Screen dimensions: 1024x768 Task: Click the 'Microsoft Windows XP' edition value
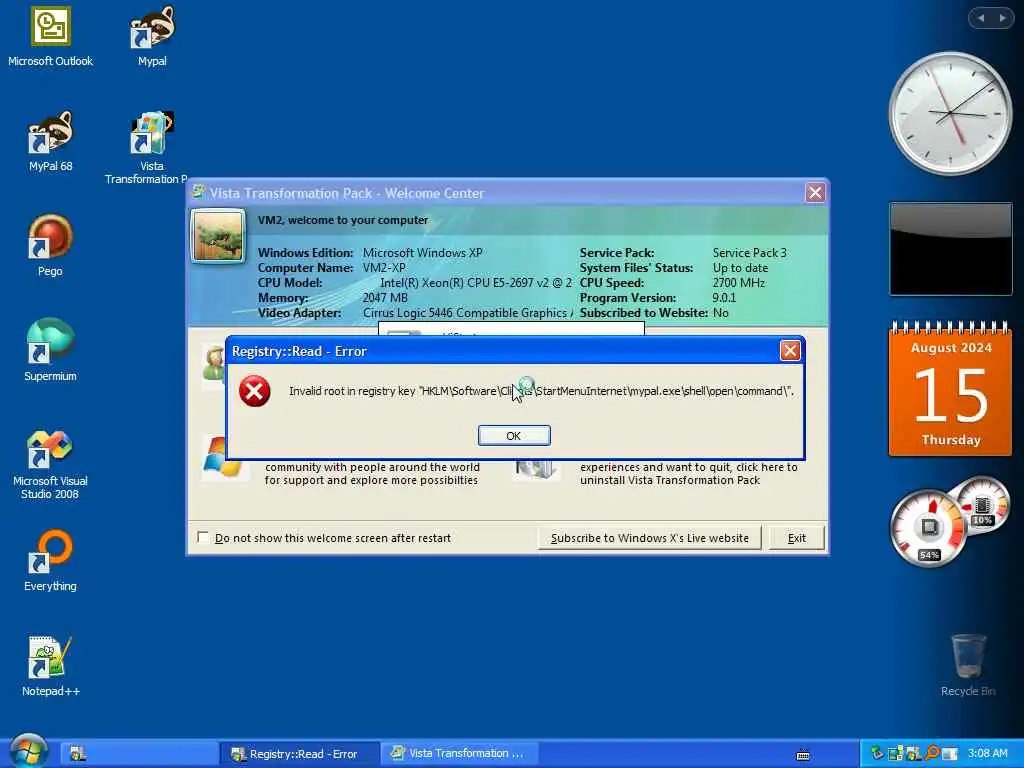(423, 253)
